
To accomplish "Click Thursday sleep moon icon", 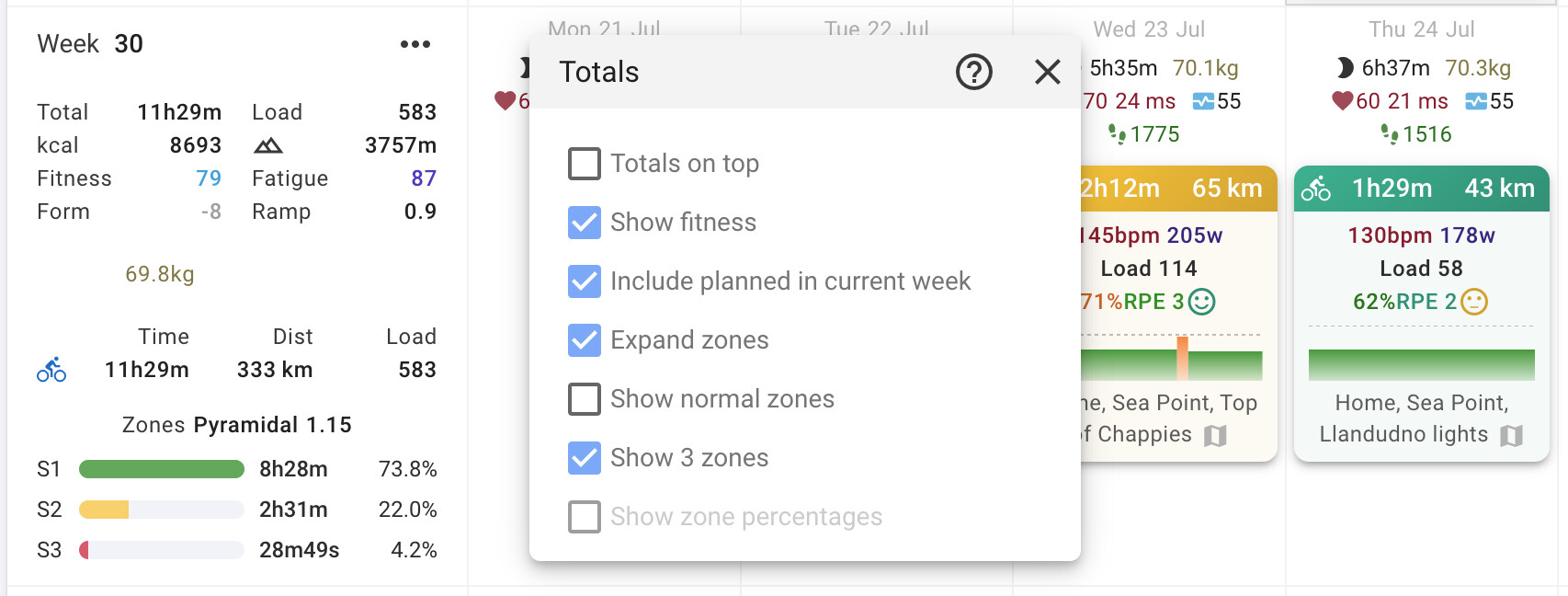I will (x=1345, y=68).
